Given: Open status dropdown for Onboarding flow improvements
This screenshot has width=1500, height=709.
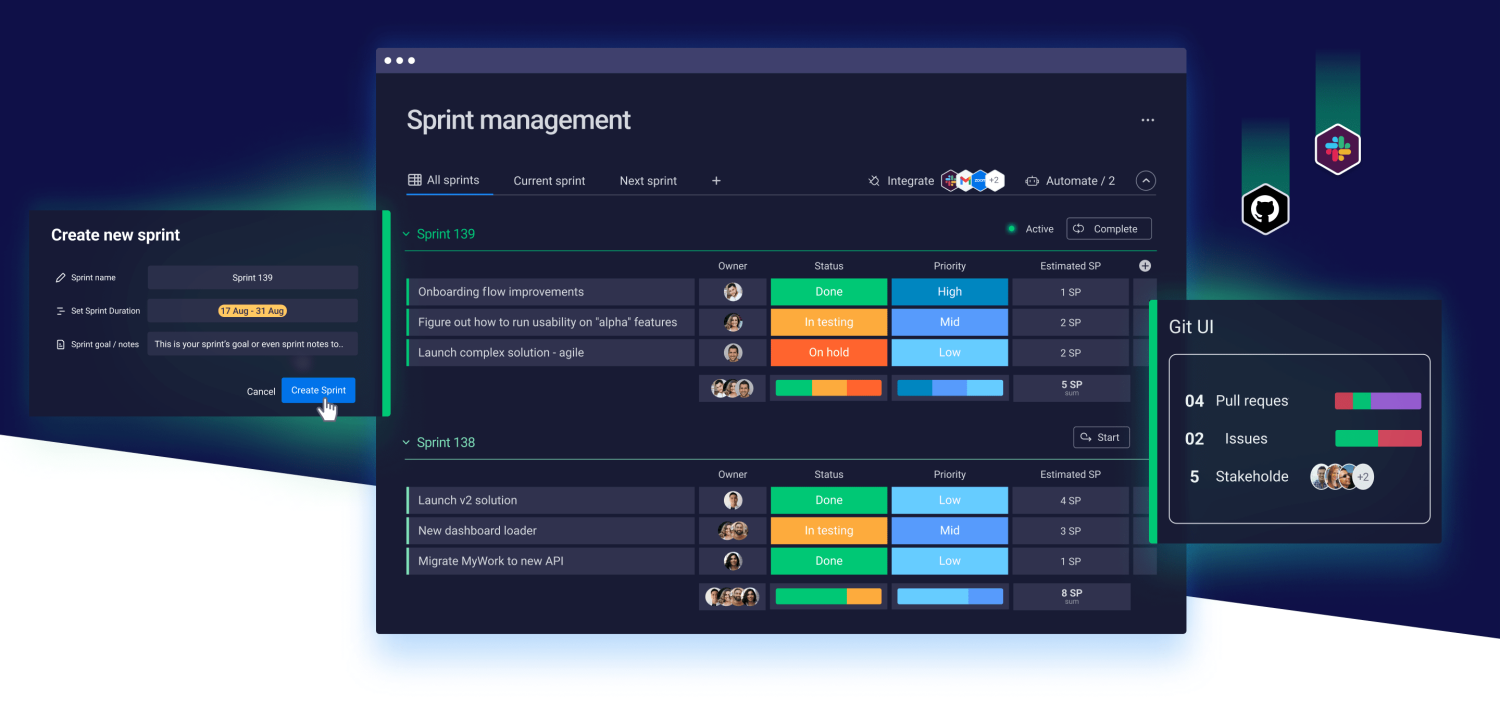Looking at the screenshot, I should click(x=829, y=292).
